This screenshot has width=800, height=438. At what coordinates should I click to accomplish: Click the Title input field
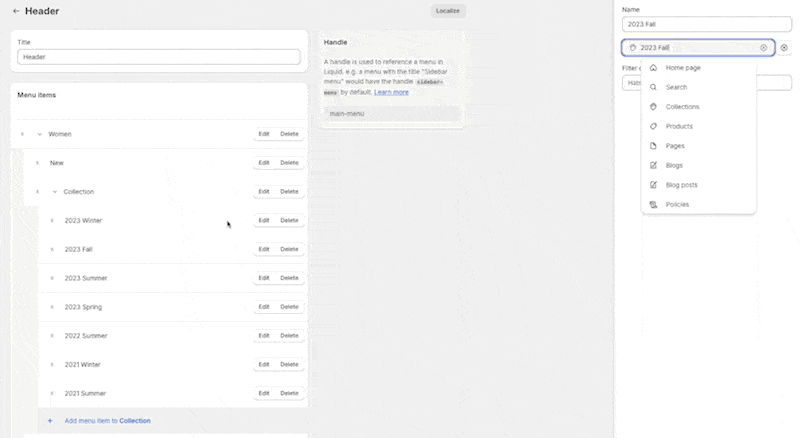pos(159,58)
